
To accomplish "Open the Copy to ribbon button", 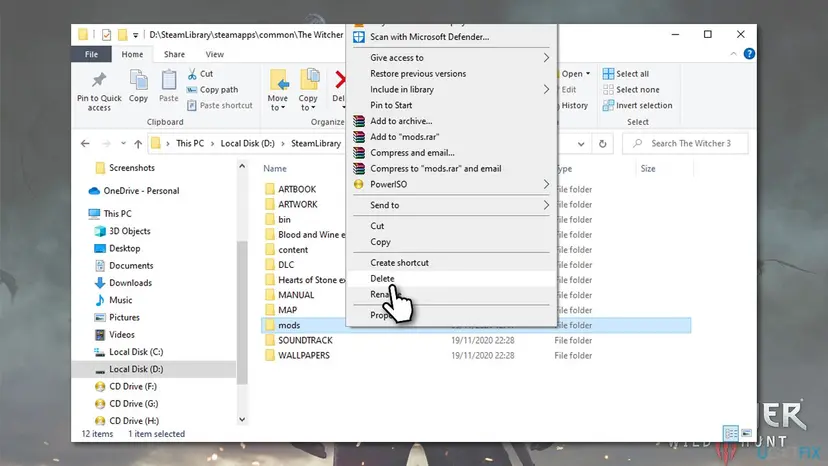I will point(308,90).
